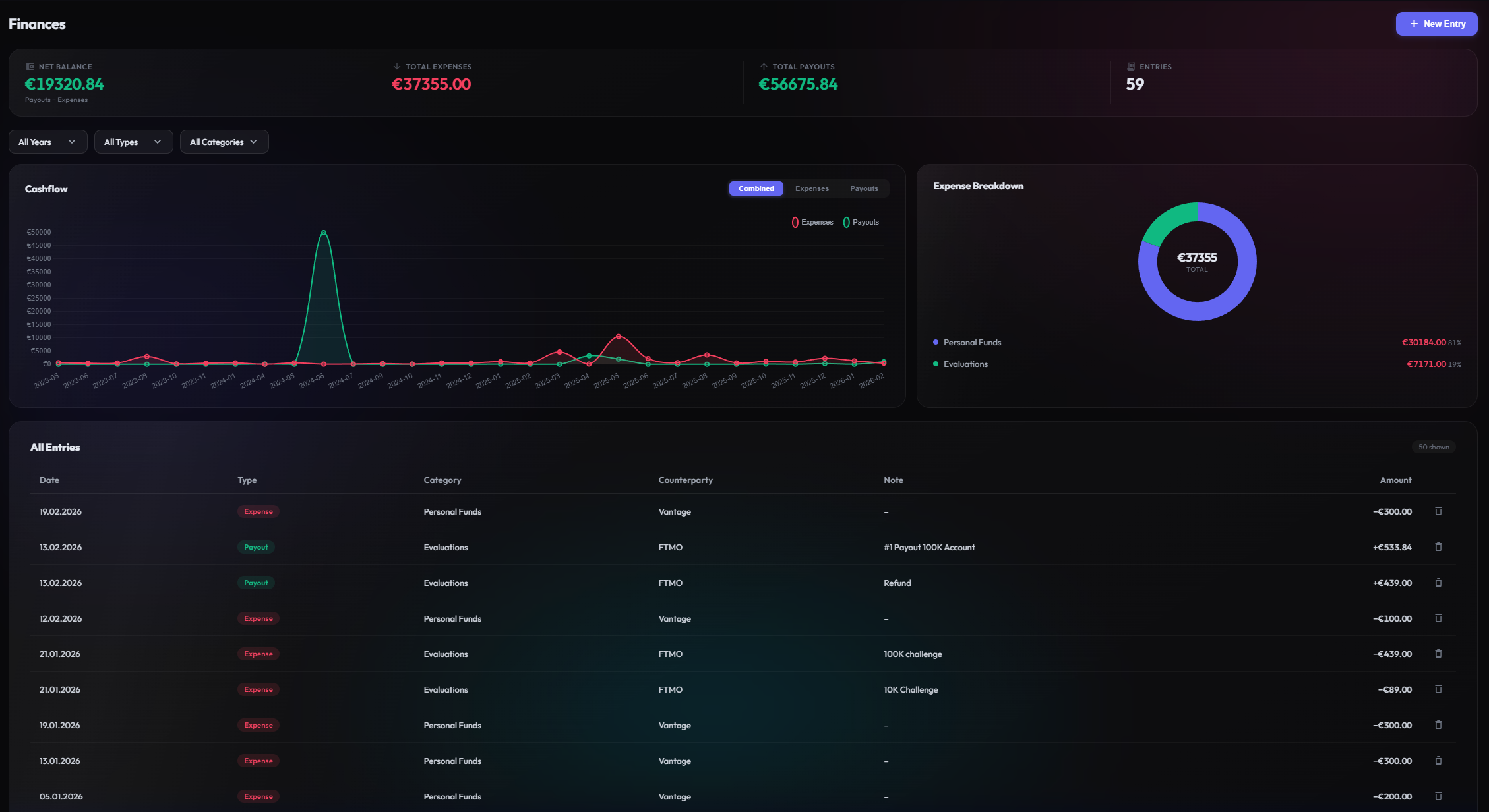Delete the 19.02.2026 Vantage expense entry
The width and height of the screenshot is (1489, 812).
[x=1438, y=511]
